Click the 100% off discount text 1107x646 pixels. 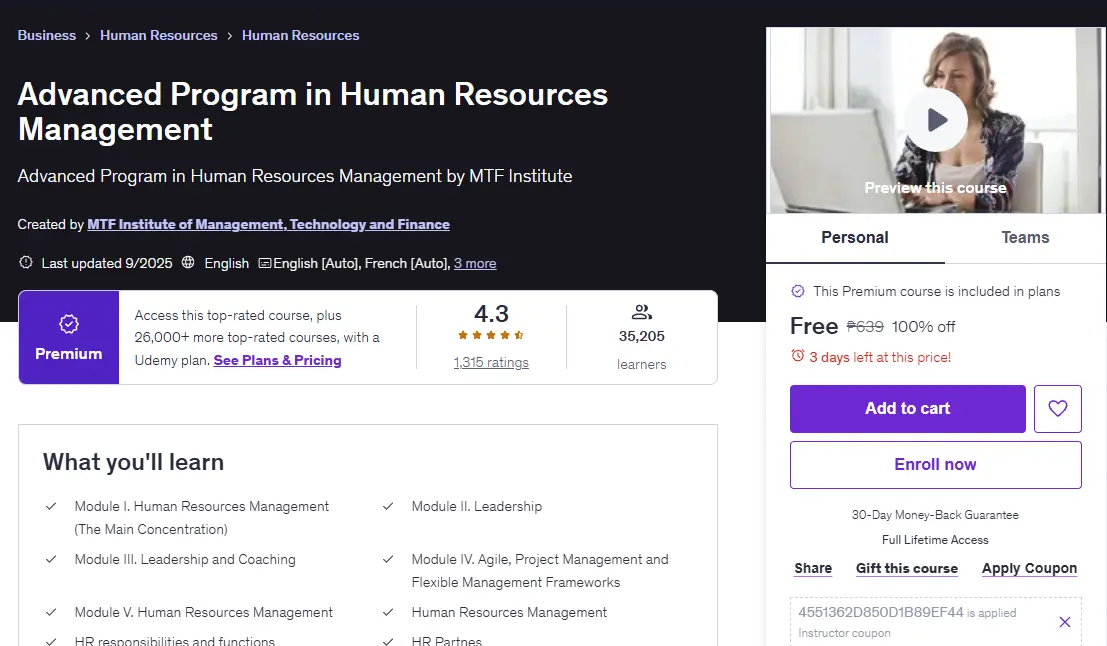click(923, 326)
